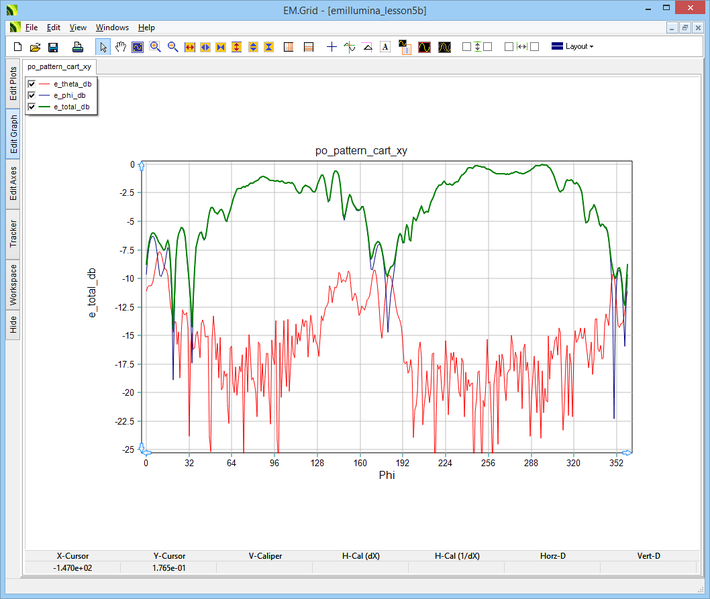Open the View menu
710x599 pixels.
pyautogui.click(x=78, y=27)
